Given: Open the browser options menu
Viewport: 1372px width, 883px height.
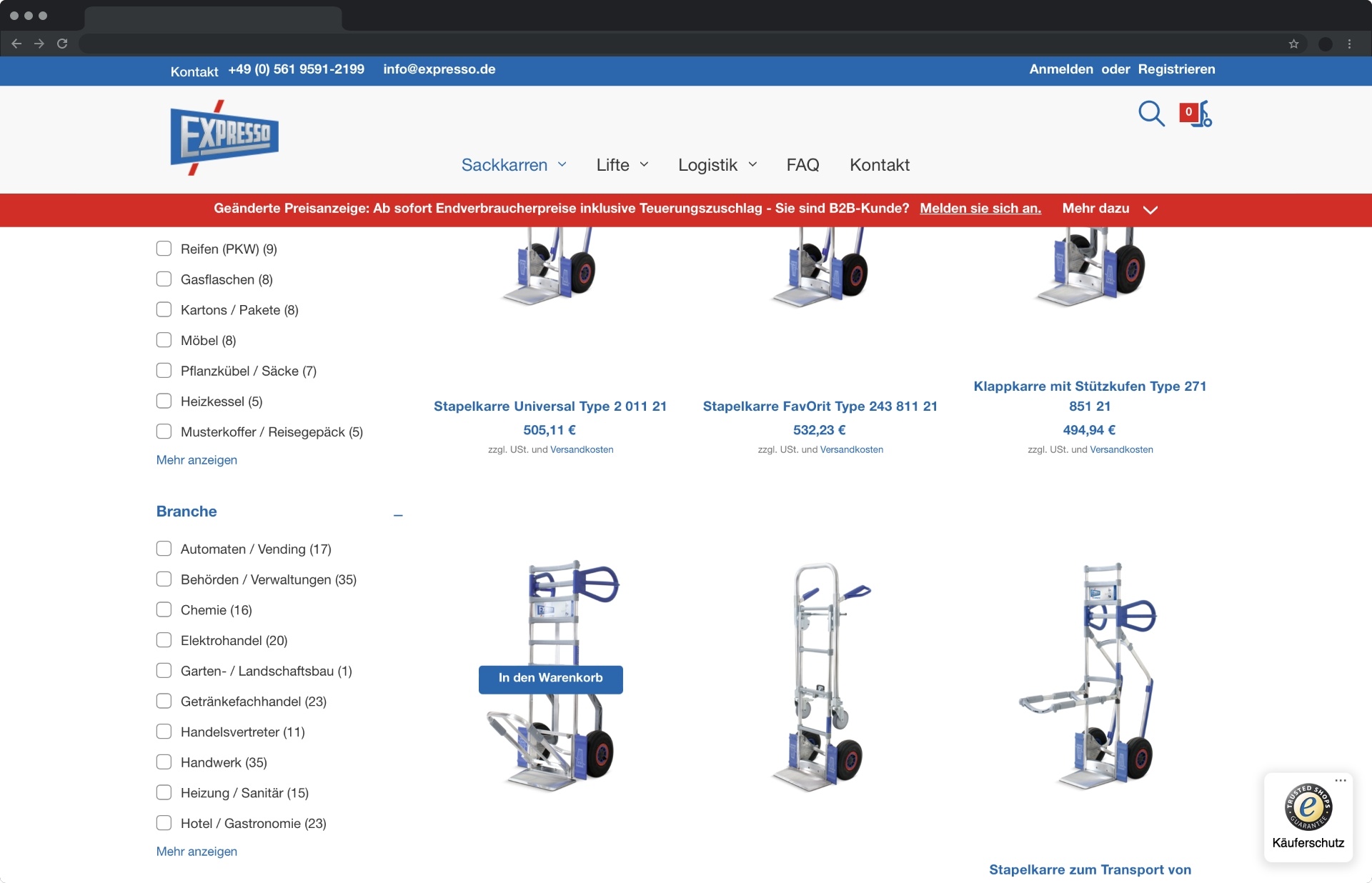Looking at the screenshot, I should pos(1351,44).
